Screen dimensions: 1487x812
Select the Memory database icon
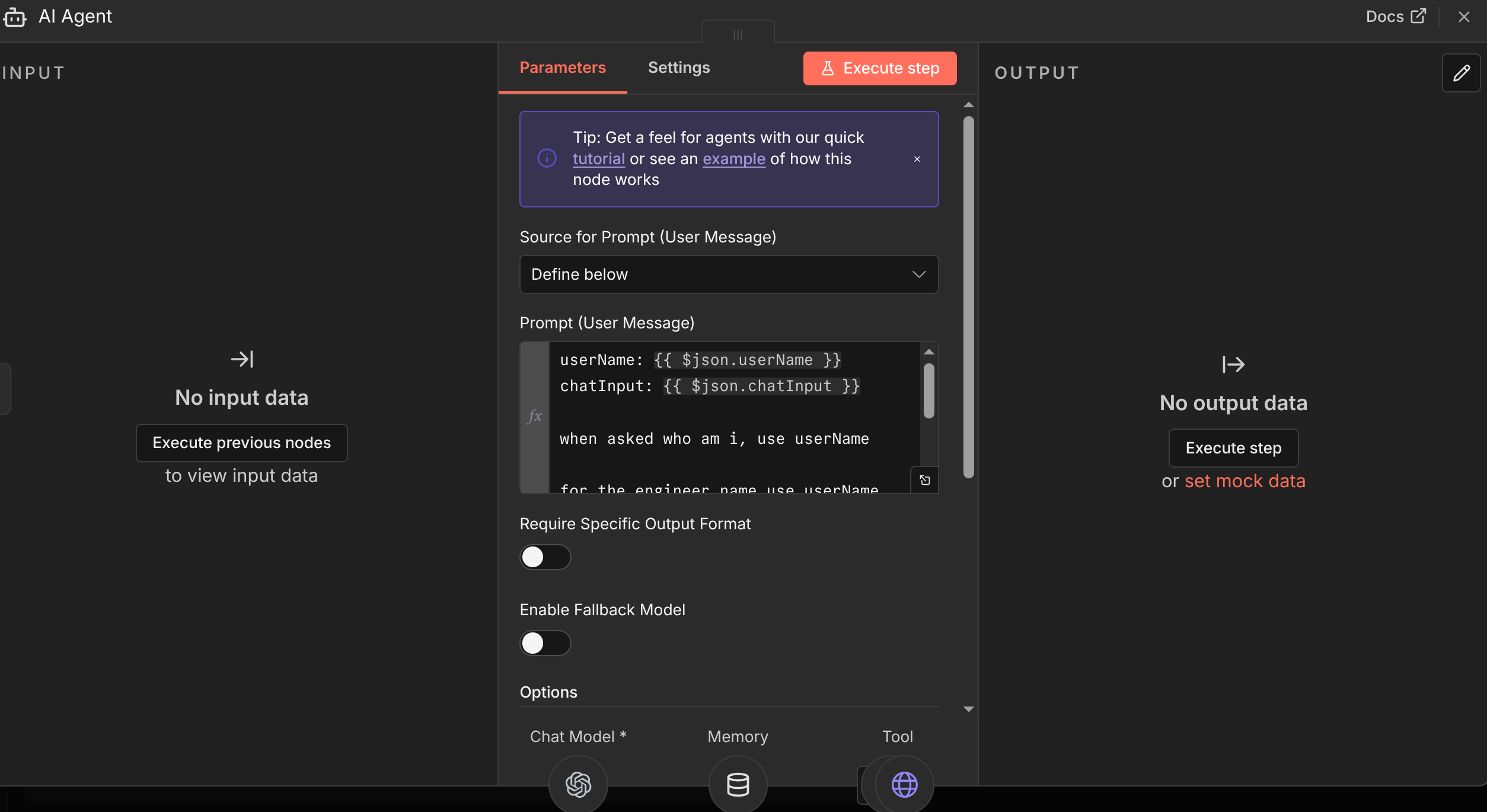pos(737,784)
